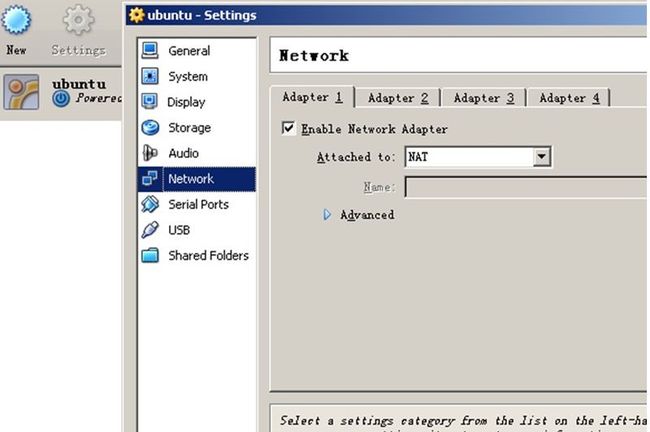Switch to the Adapter 4 tab
Image resolution: width=650 pixels, height=432 pixels.
coord(569,98)
